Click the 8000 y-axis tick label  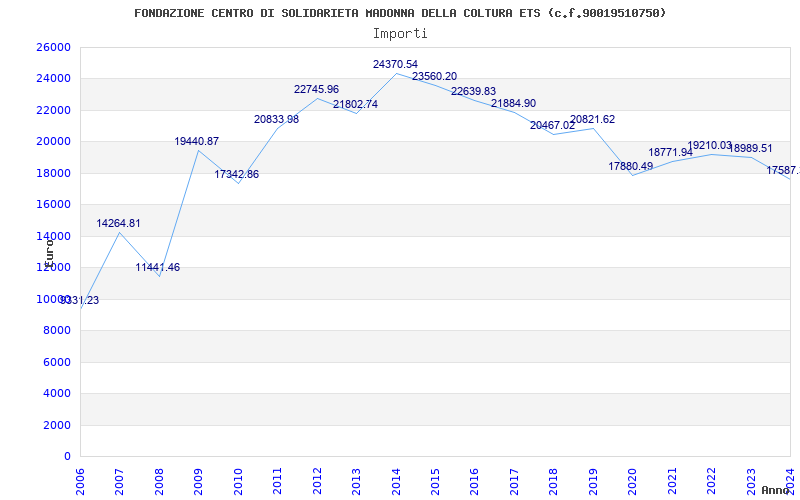tap(57, 331)
